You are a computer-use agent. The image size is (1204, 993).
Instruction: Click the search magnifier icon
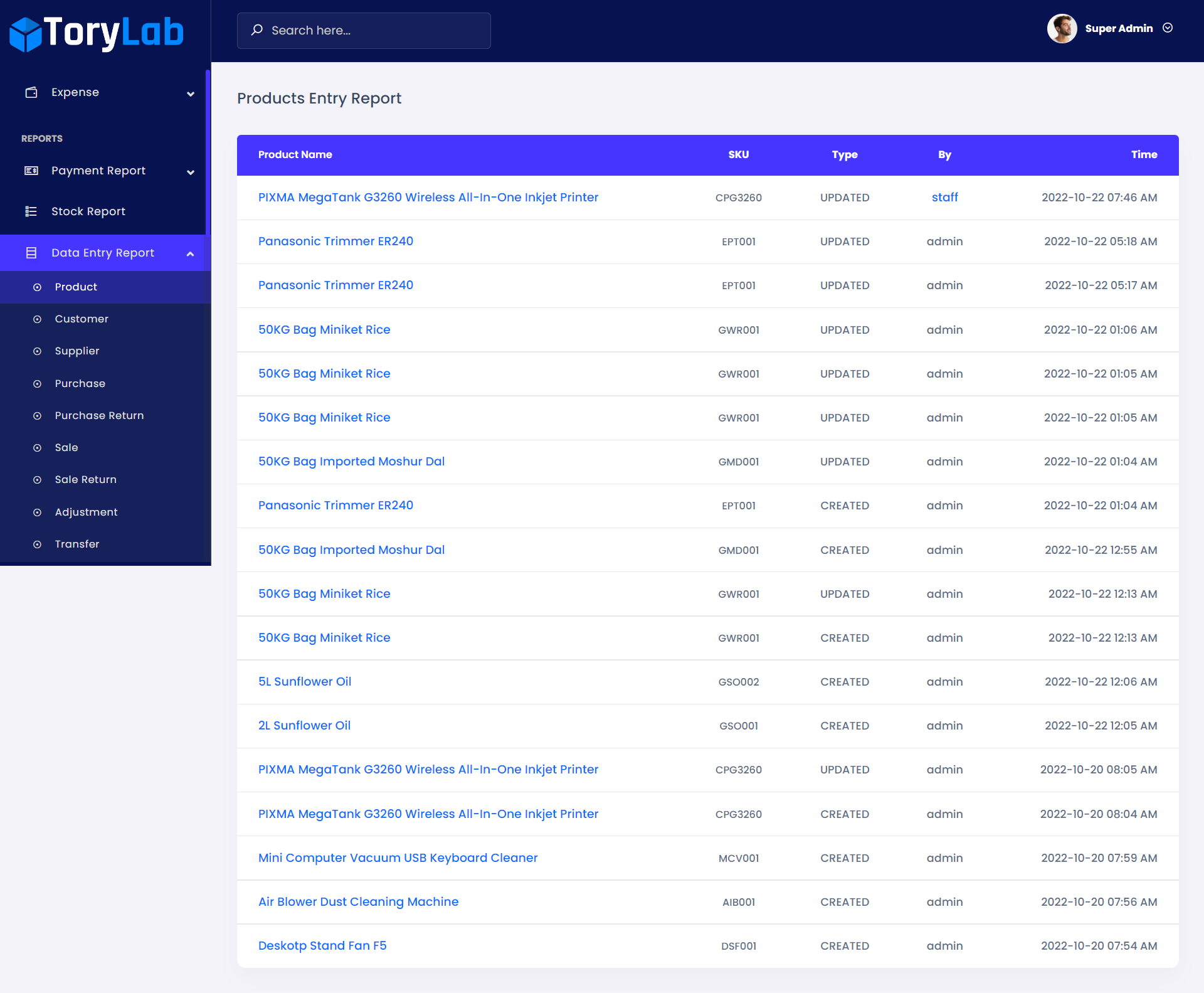click(x=257, y=30)
